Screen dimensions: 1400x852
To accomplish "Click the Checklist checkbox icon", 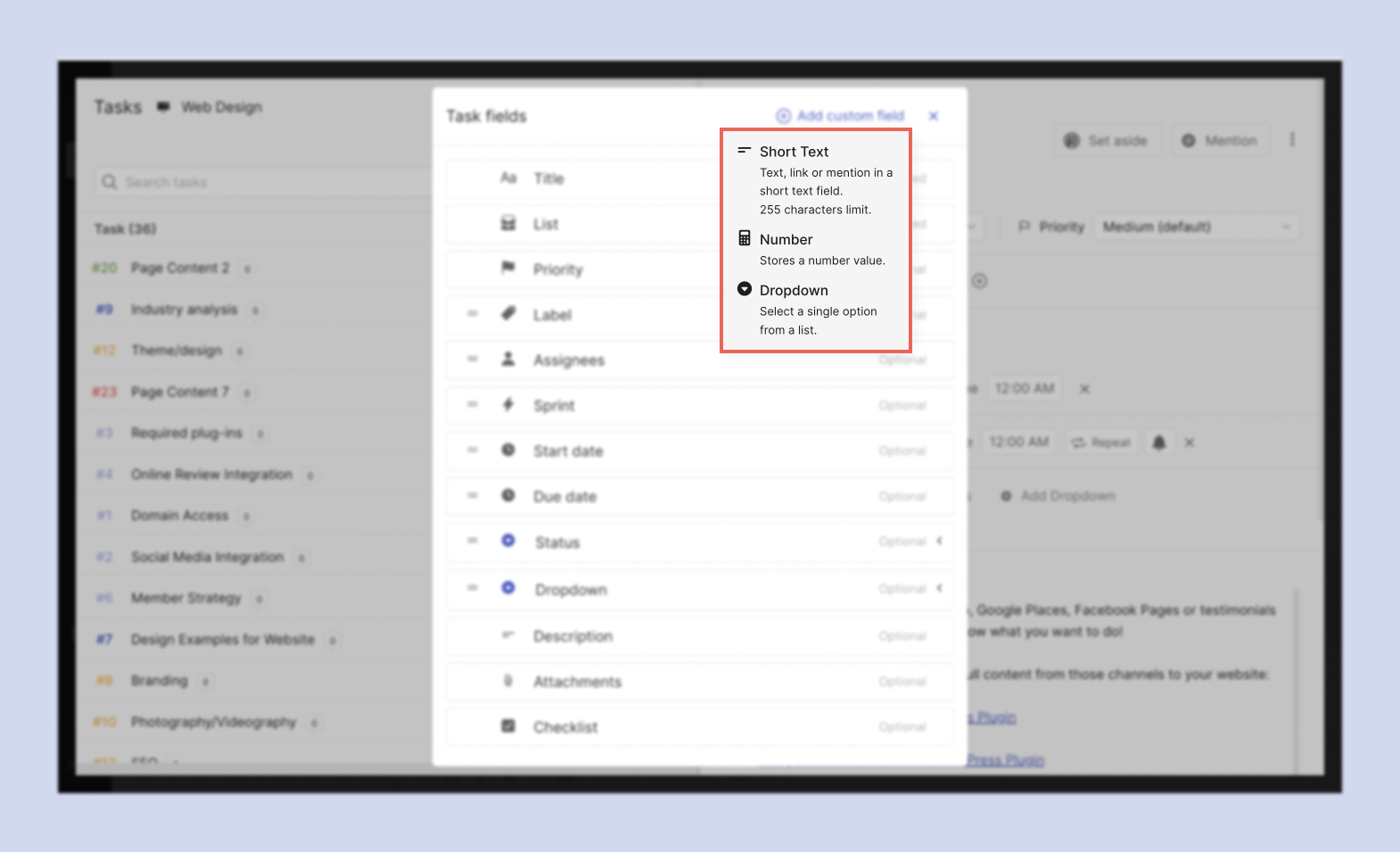I will pos(508,726).
